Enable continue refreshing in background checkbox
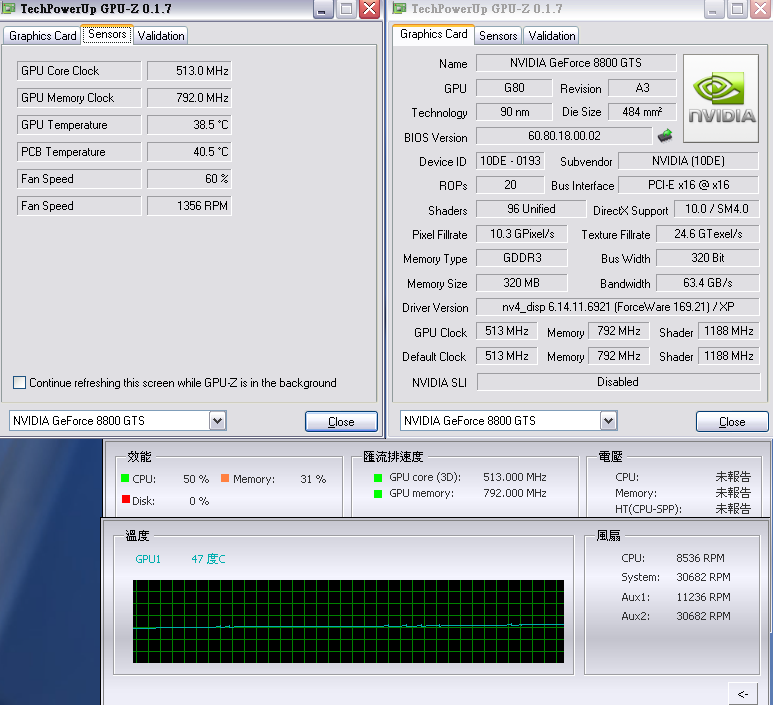 tap(19, 383)
